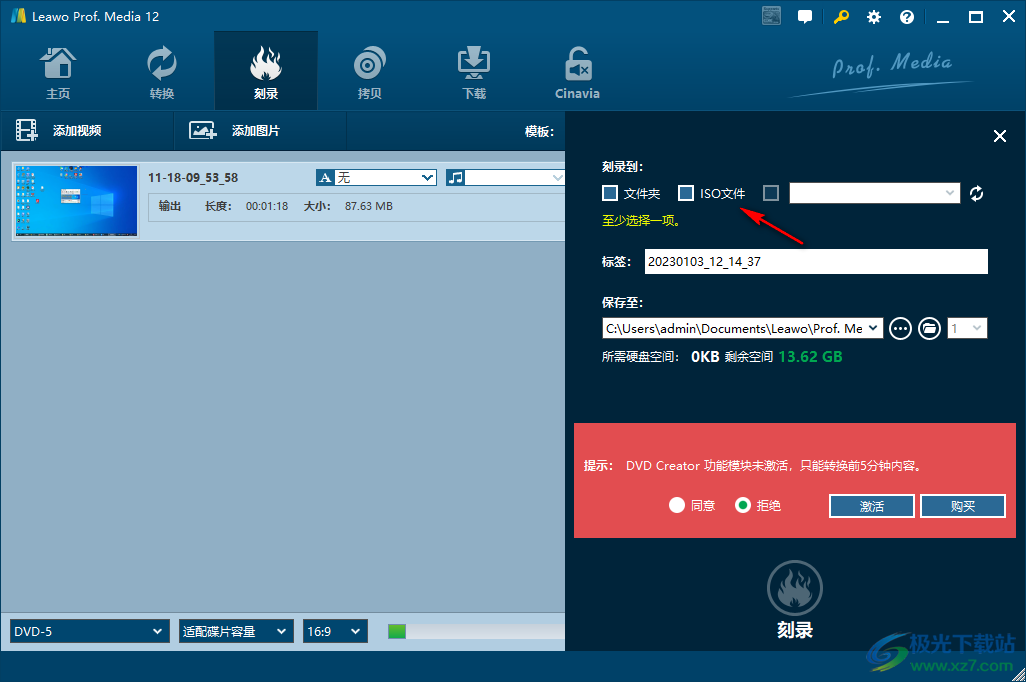Open the 16:9 aspect ratio dropdown
The width and height of the screenshot is (1026, 682).
tap(335, 632)
